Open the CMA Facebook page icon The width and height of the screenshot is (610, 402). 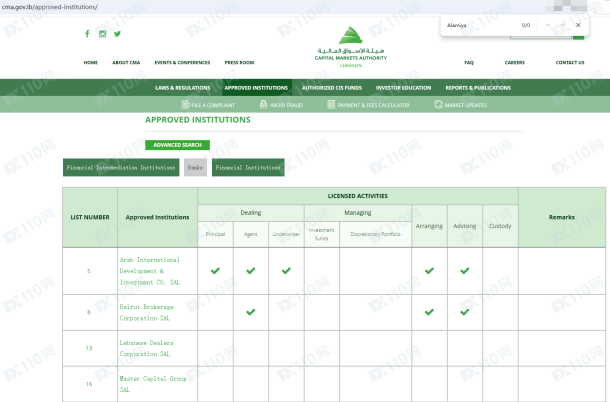pos(87,34)
